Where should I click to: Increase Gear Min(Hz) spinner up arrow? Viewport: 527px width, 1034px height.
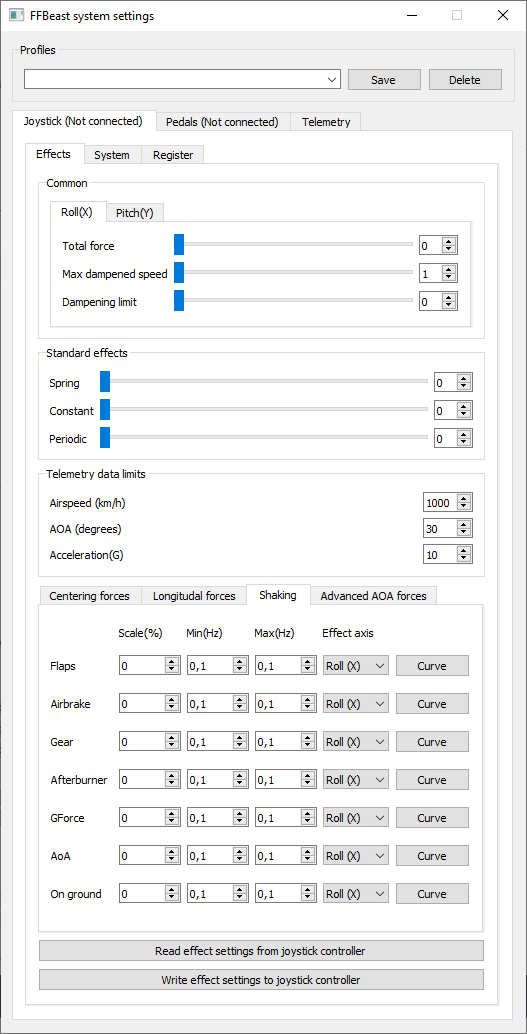tap(240, 738)
